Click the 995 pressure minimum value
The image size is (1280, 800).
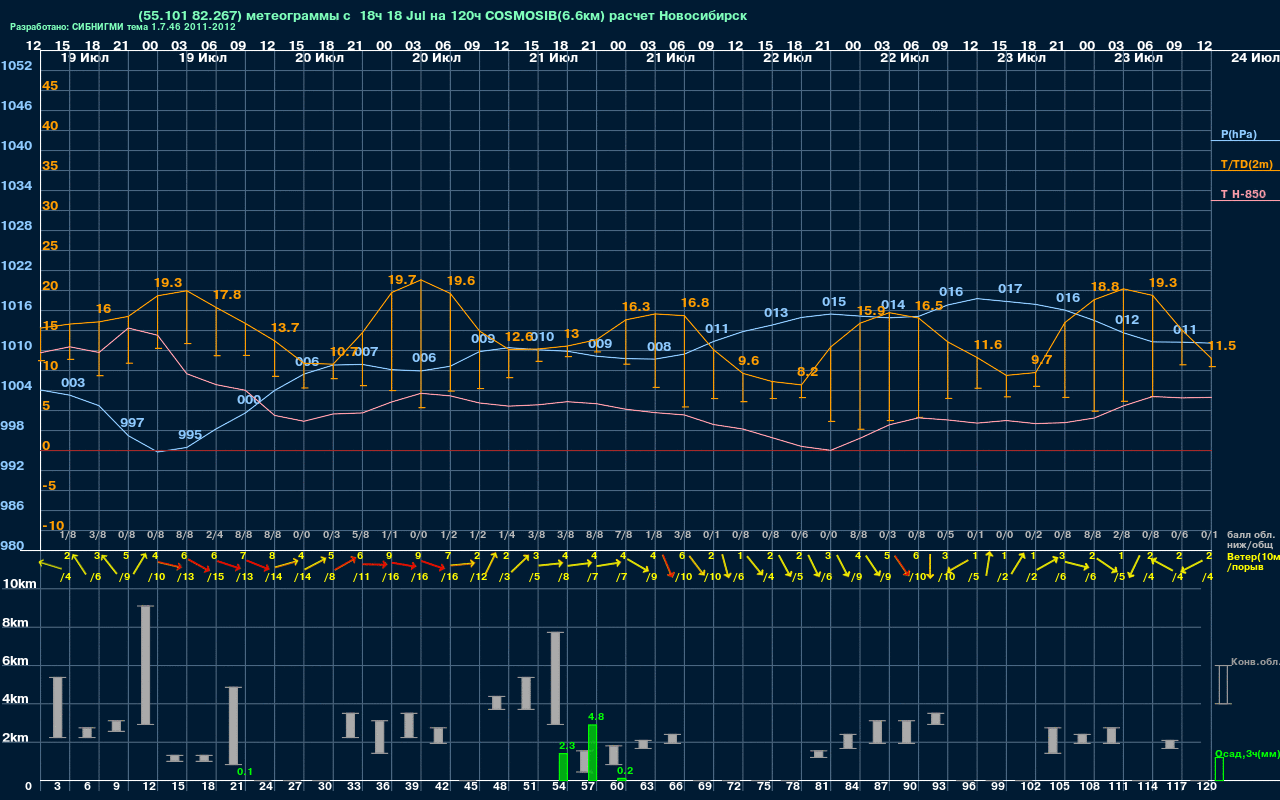click(x=190, y=435)
